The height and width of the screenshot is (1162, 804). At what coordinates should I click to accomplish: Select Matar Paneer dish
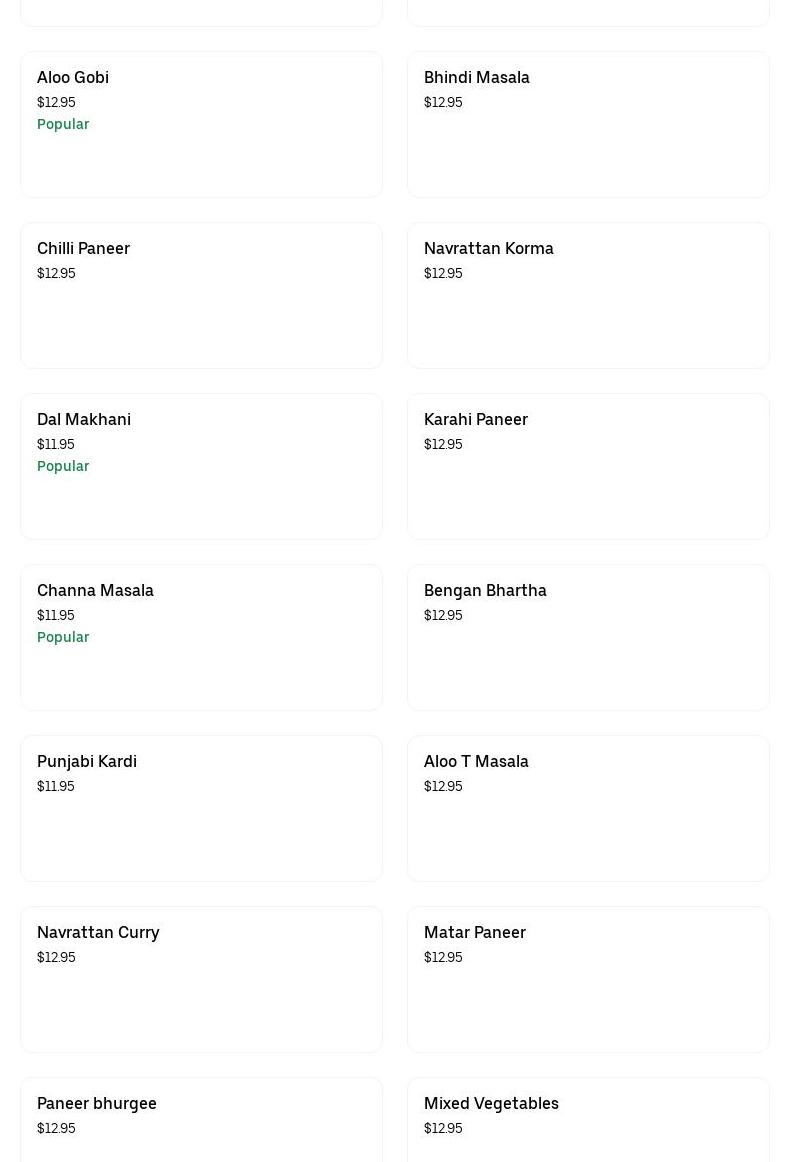click(x=588, y=980)
